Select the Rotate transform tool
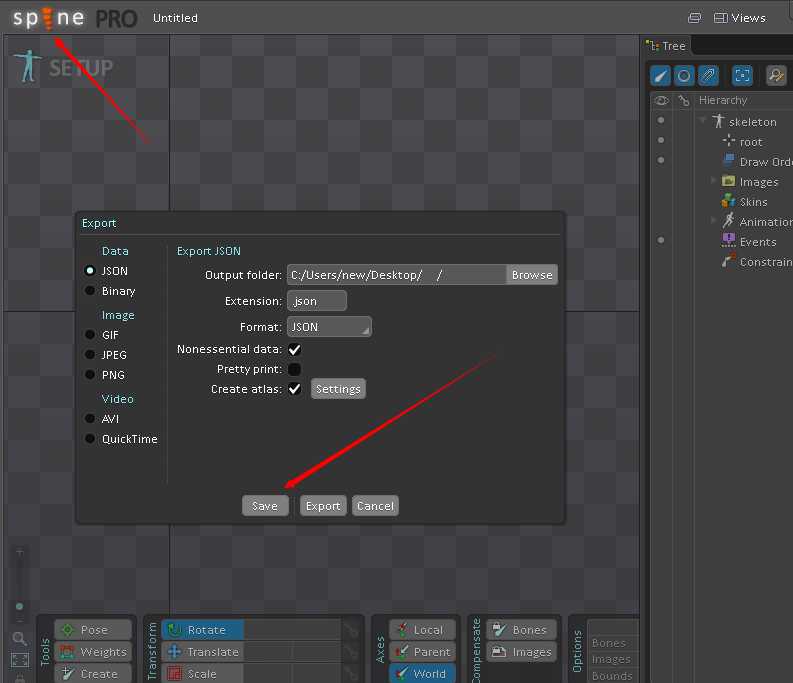This screenshot has width=793, height=683. coord(203,630)
